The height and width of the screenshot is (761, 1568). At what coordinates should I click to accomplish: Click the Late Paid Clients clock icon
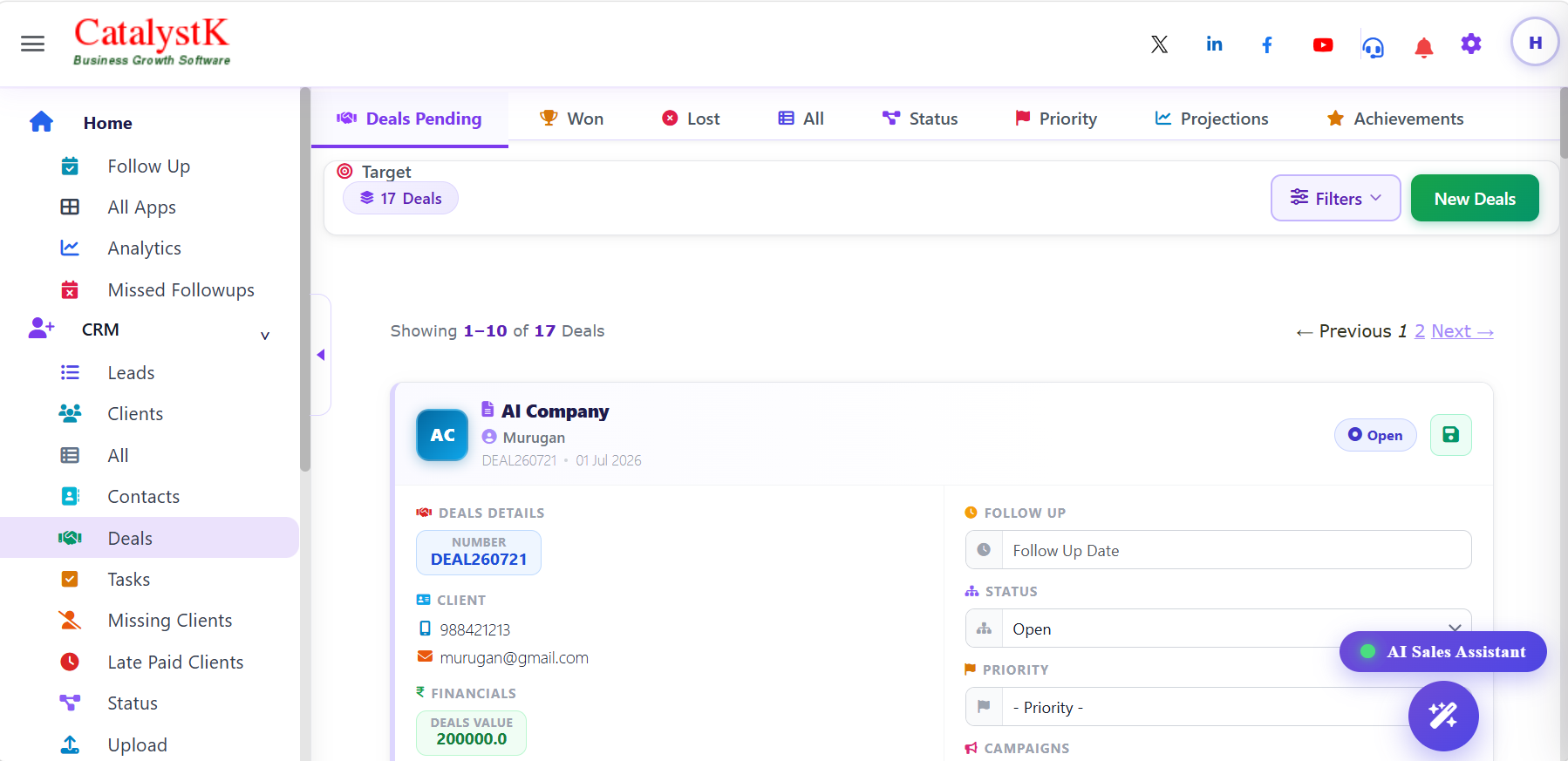tap(70, 662)
